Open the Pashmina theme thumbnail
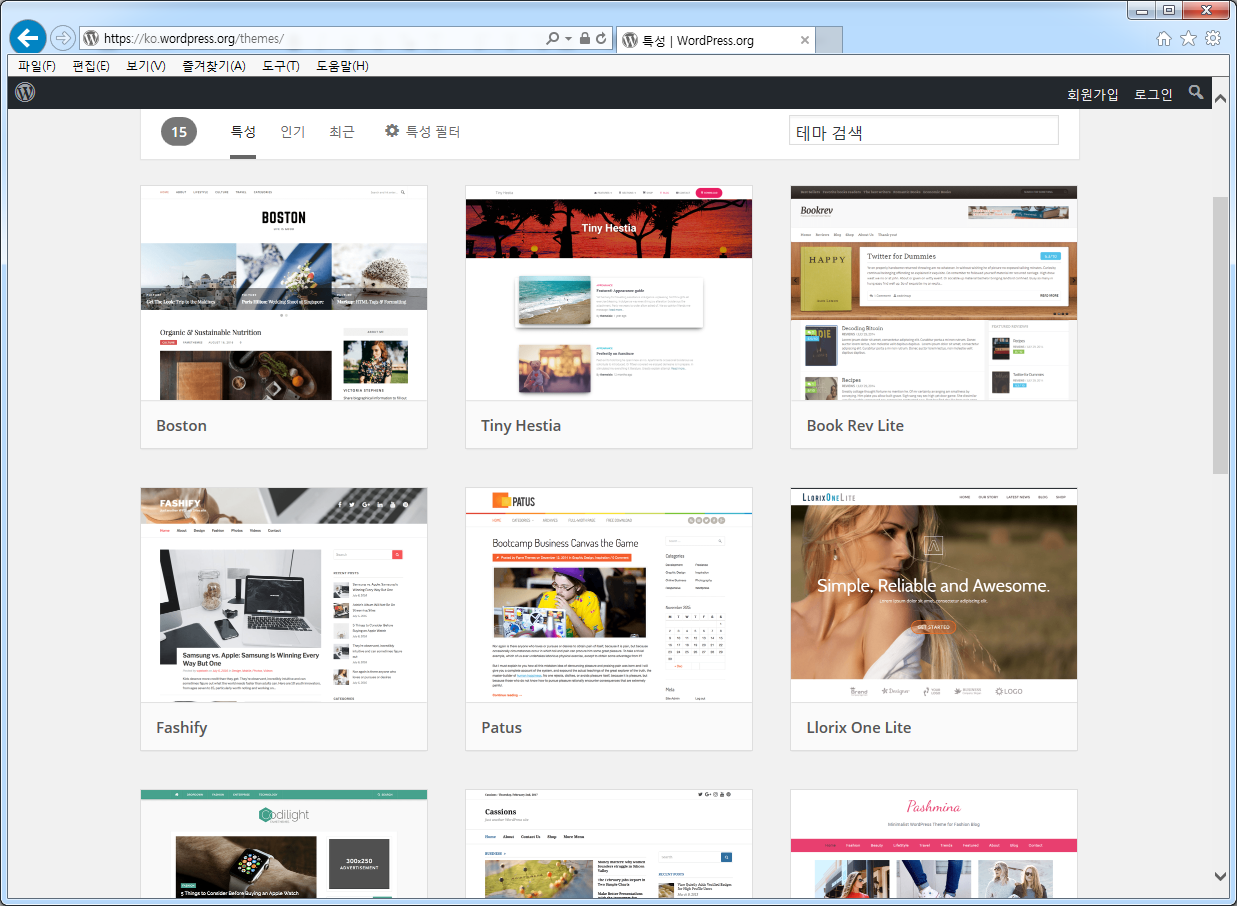Image resolution: width=1237 pixels, height=906 pixels. pyautogui.click(x=934, y=844)
